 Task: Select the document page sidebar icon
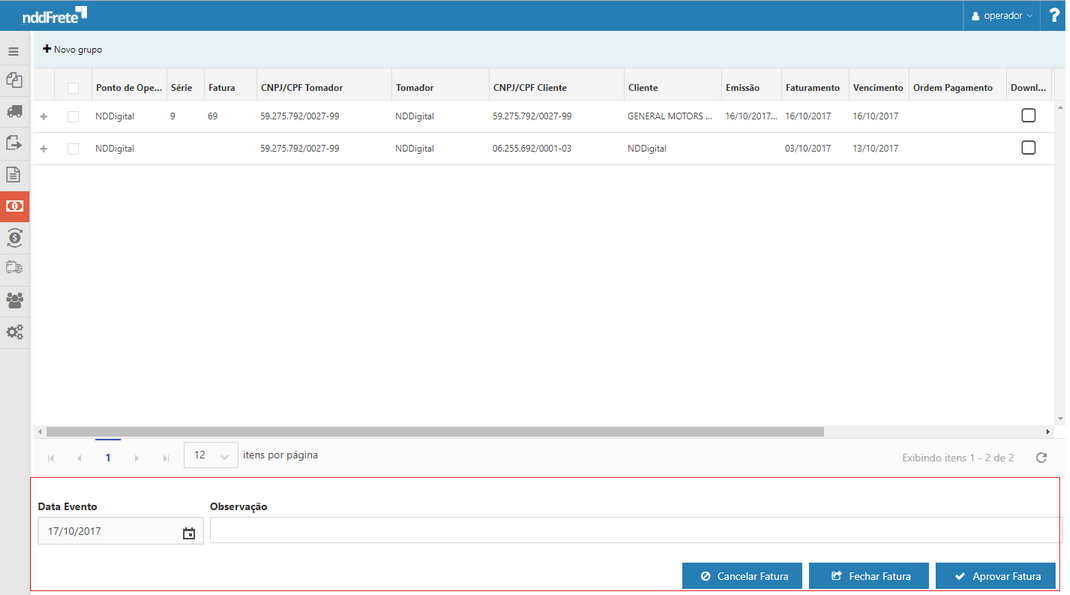pyautogui.click(x=14, y=175)
